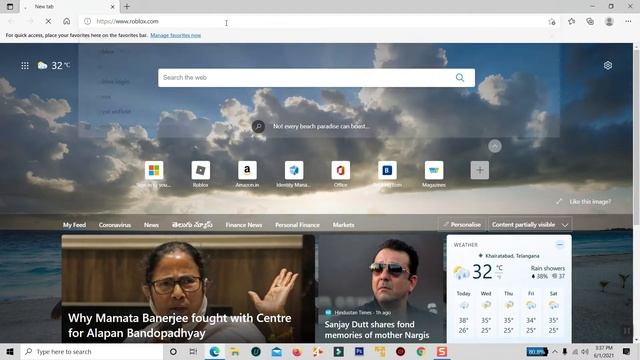Click the system clock showing 3:37 PM
The image size is (640, 360).
(604, 351)
